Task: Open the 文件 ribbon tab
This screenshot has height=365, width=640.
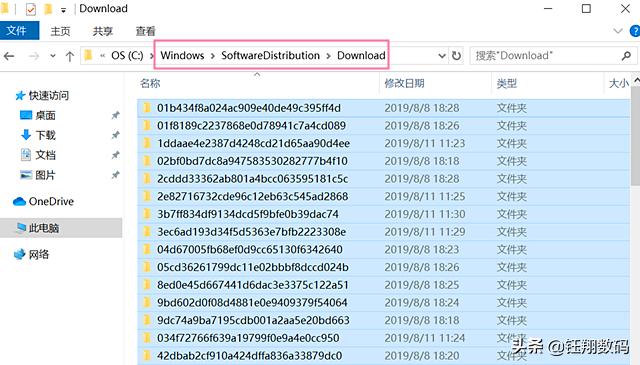Action: pos(19,31)
